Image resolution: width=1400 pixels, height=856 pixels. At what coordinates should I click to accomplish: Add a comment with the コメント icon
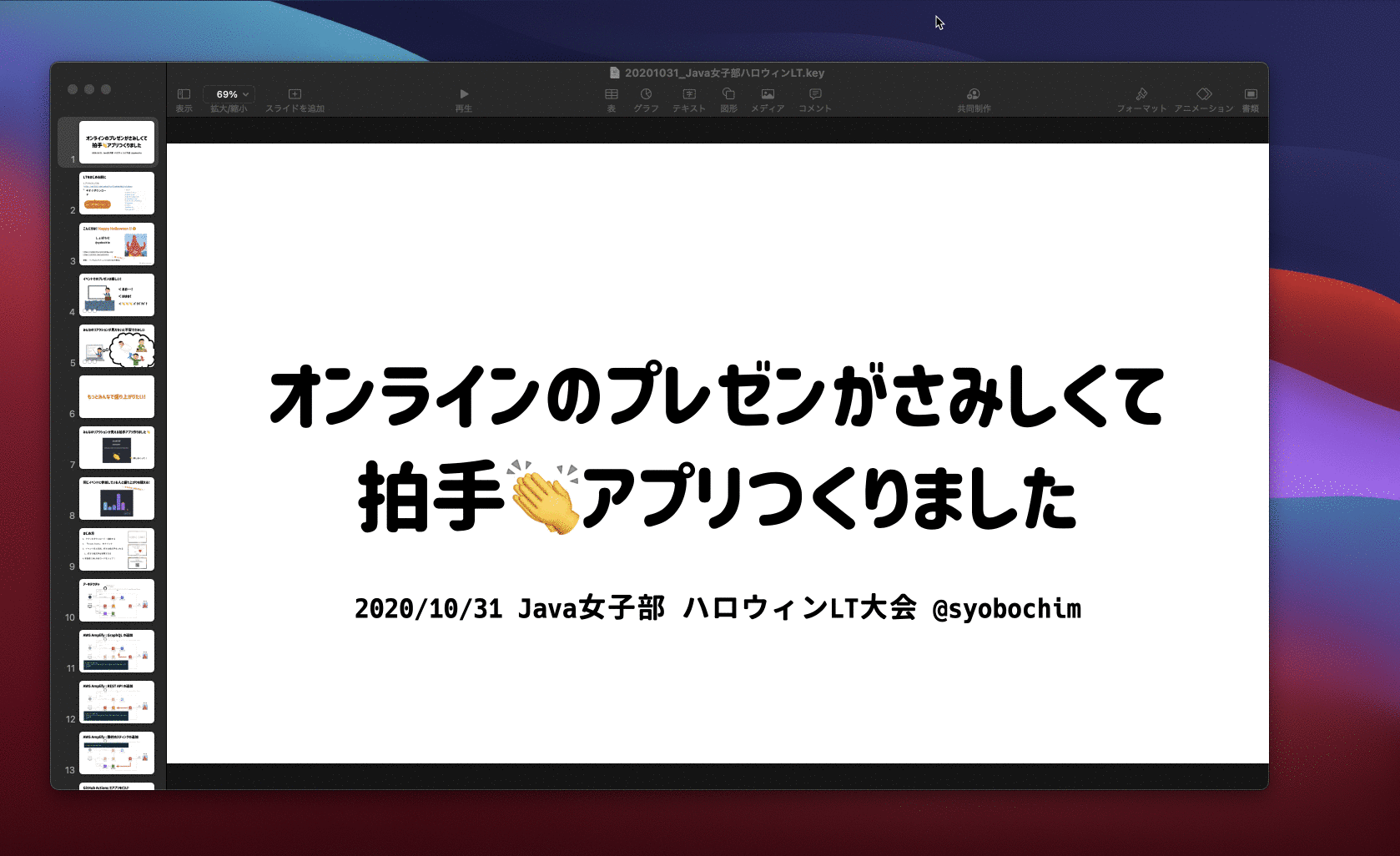pos(815,94)
